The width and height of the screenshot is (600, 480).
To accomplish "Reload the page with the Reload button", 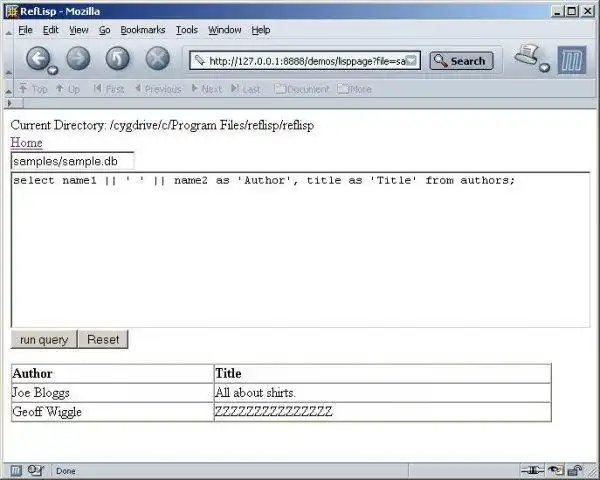I will pos(117,59).
